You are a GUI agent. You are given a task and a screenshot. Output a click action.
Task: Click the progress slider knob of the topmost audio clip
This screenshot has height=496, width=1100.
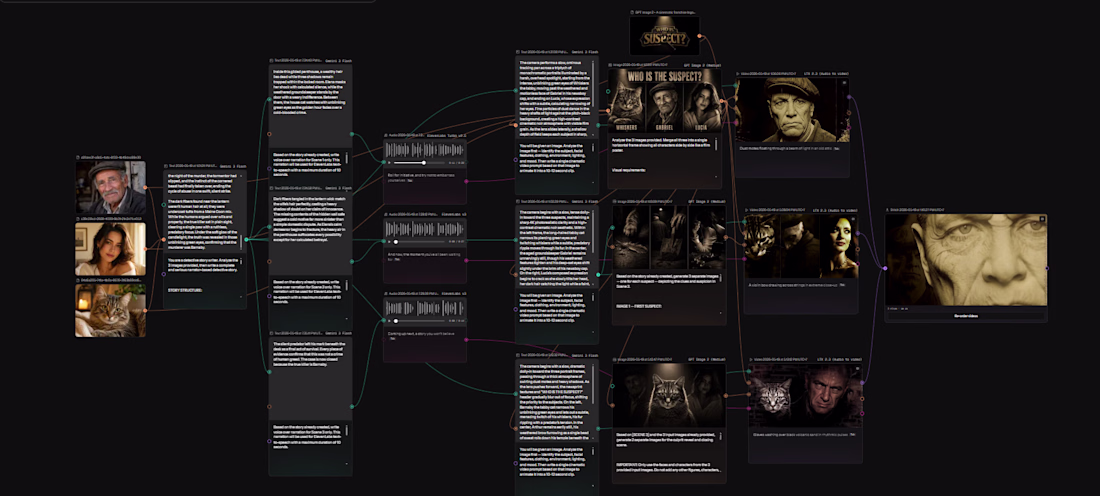pos(422,163)
